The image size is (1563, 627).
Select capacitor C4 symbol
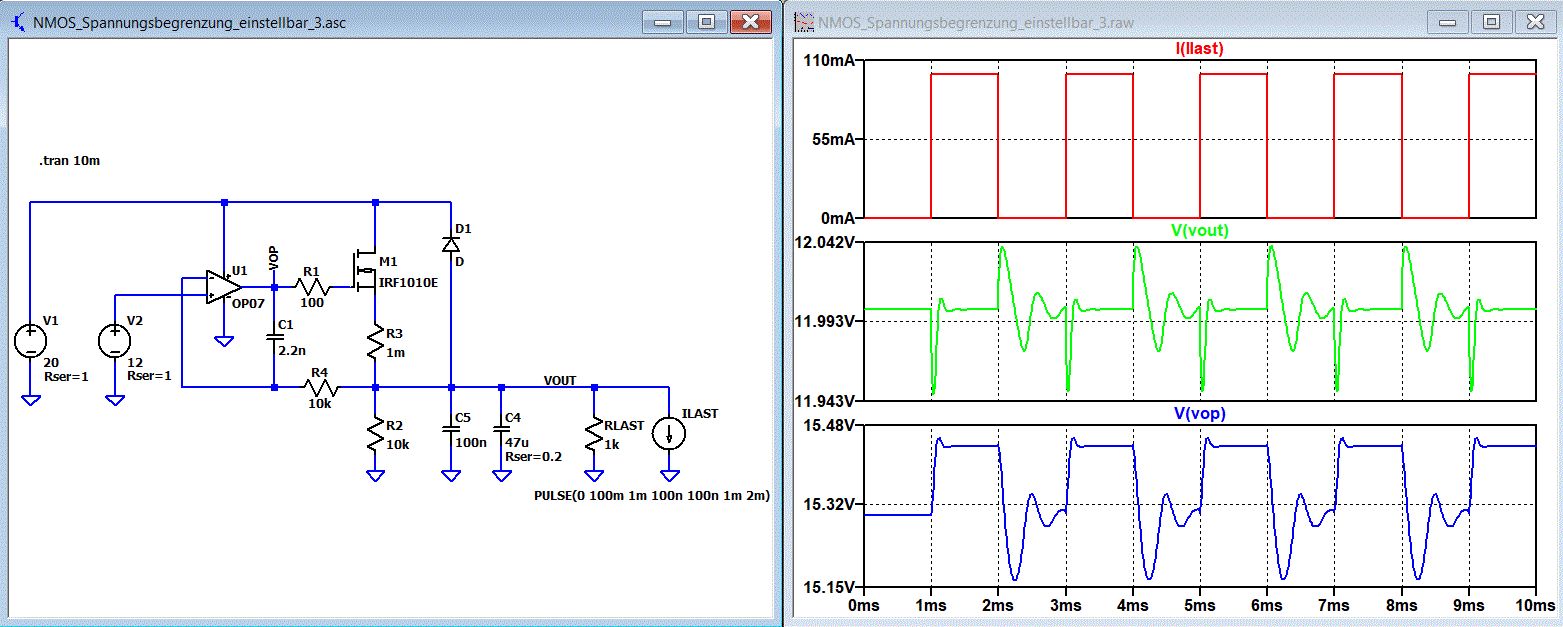(x=501, y=430)
